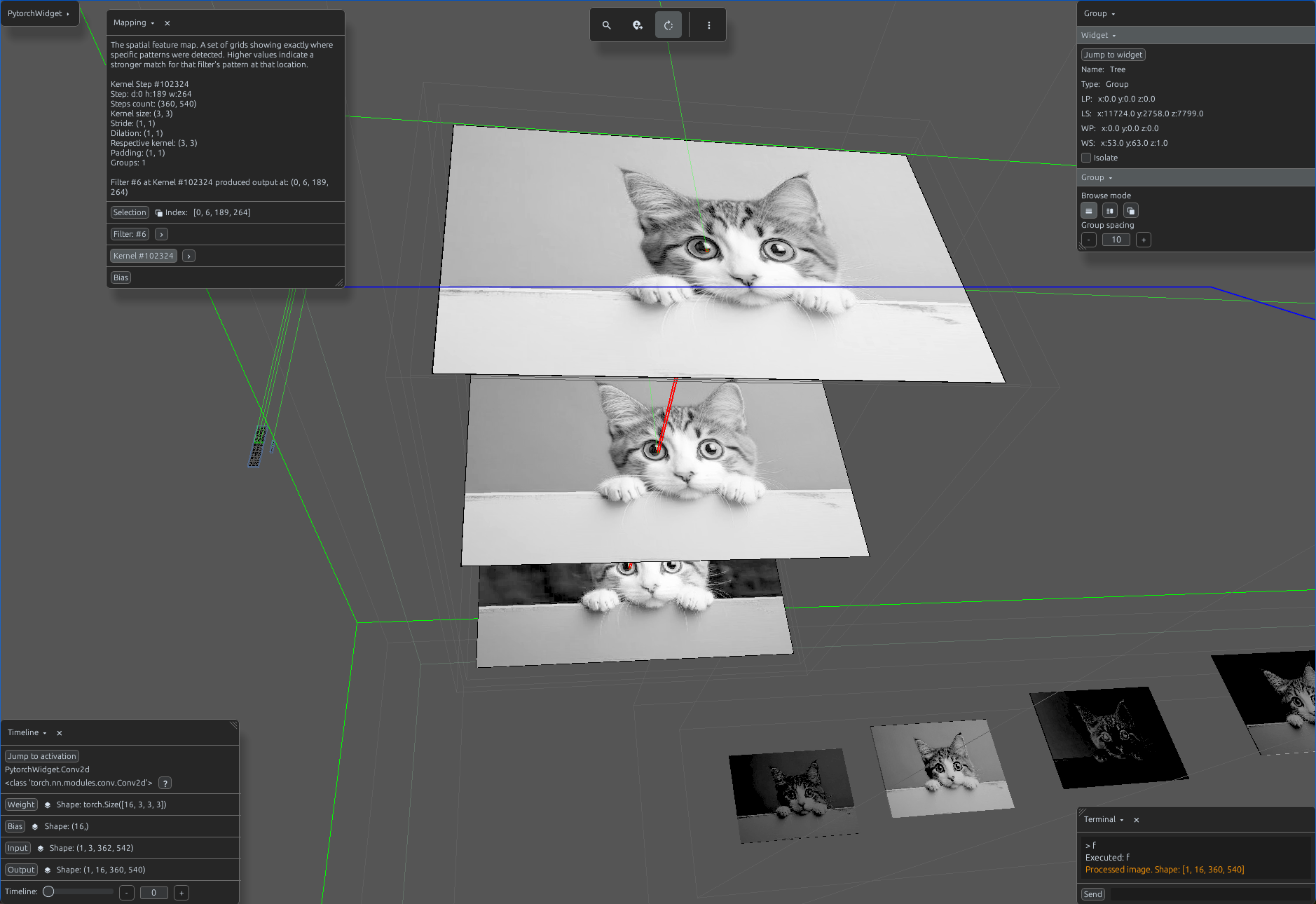Image resolution: width=1316 pixels, height=904 pixels.
Task: Close the Terminal panel
Action: 1137,820
